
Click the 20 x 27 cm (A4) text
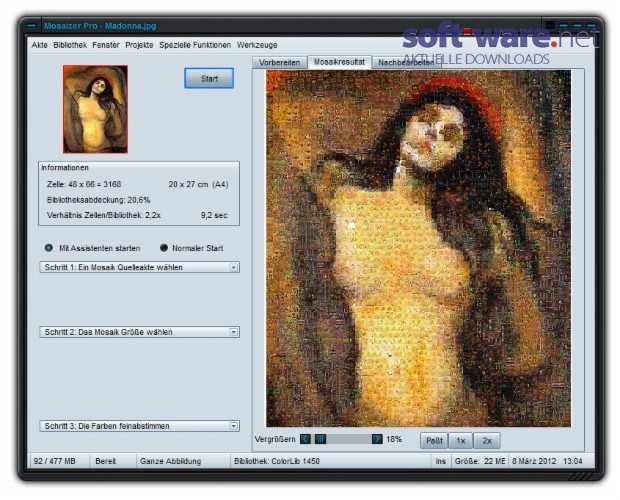click(x=198, y=184)
